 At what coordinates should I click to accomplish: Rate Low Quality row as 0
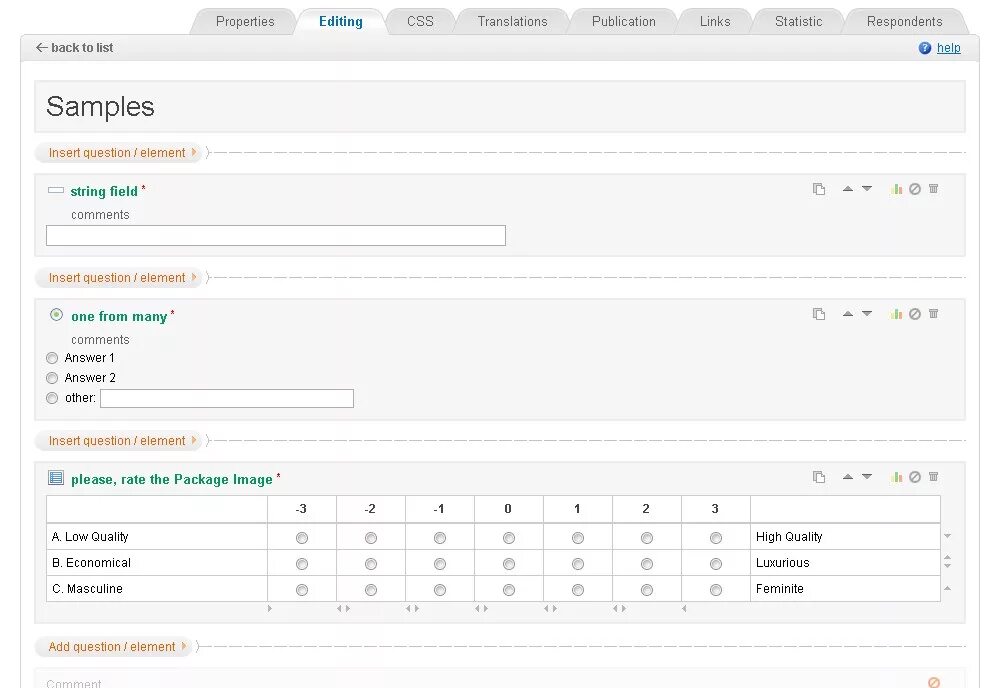click(509, 538)
